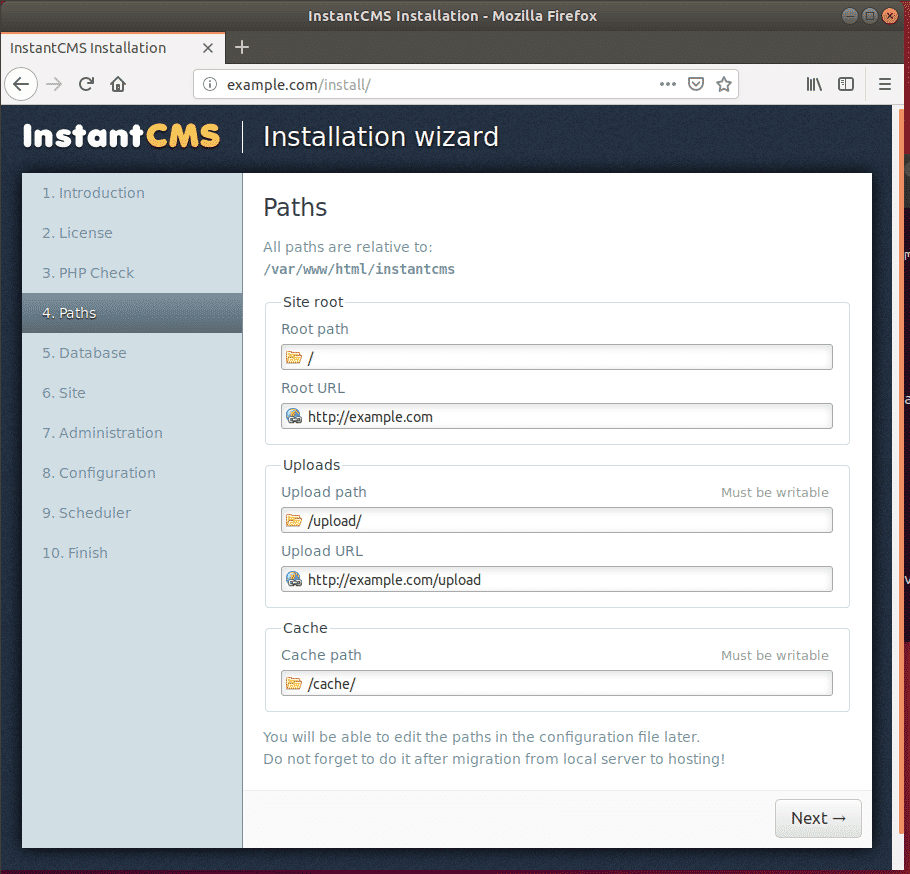Click the InstantCMS logo
The image size is (910, 874).
coord(121,136)
